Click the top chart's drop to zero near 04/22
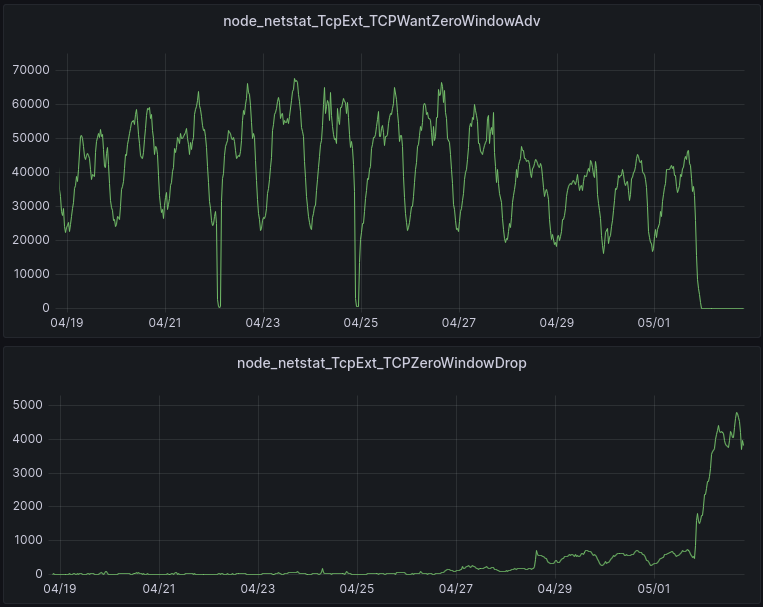This screenshot has width=763, height=607. click(219, 305)
